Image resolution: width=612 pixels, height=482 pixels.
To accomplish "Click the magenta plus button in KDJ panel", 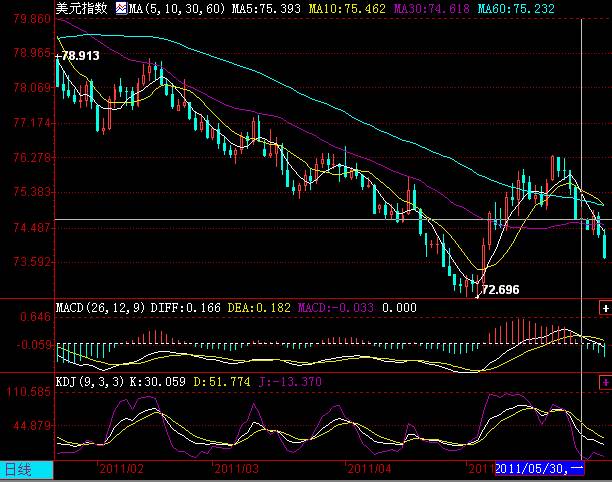I will [605, 382].
